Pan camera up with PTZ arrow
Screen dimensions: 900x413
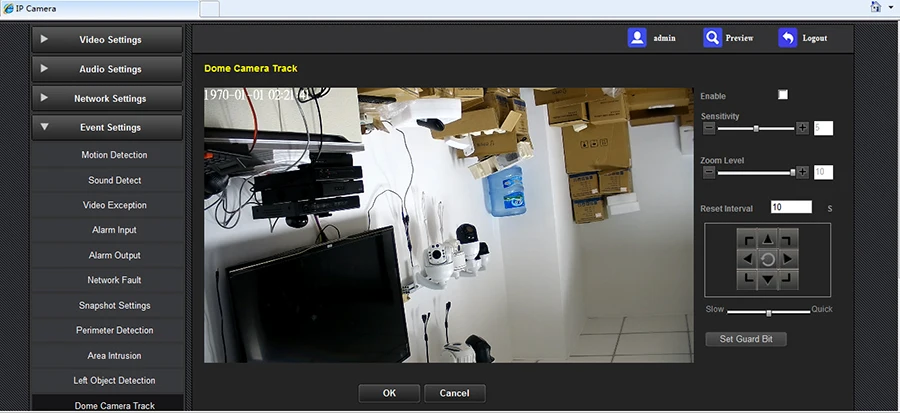[x=767, y=240]
